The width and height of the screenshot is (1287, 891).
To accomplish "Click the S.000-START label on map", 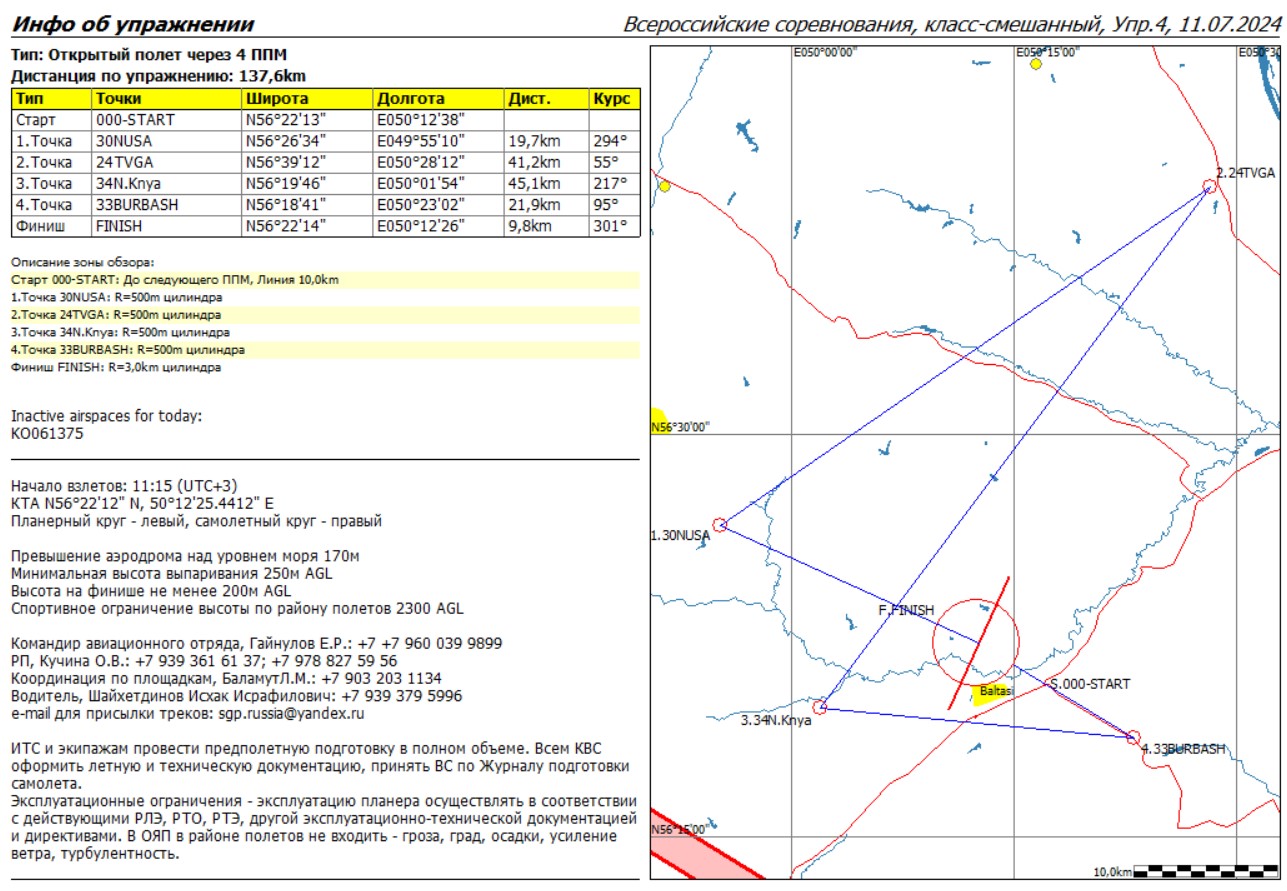I will (x=1088, y=684).
